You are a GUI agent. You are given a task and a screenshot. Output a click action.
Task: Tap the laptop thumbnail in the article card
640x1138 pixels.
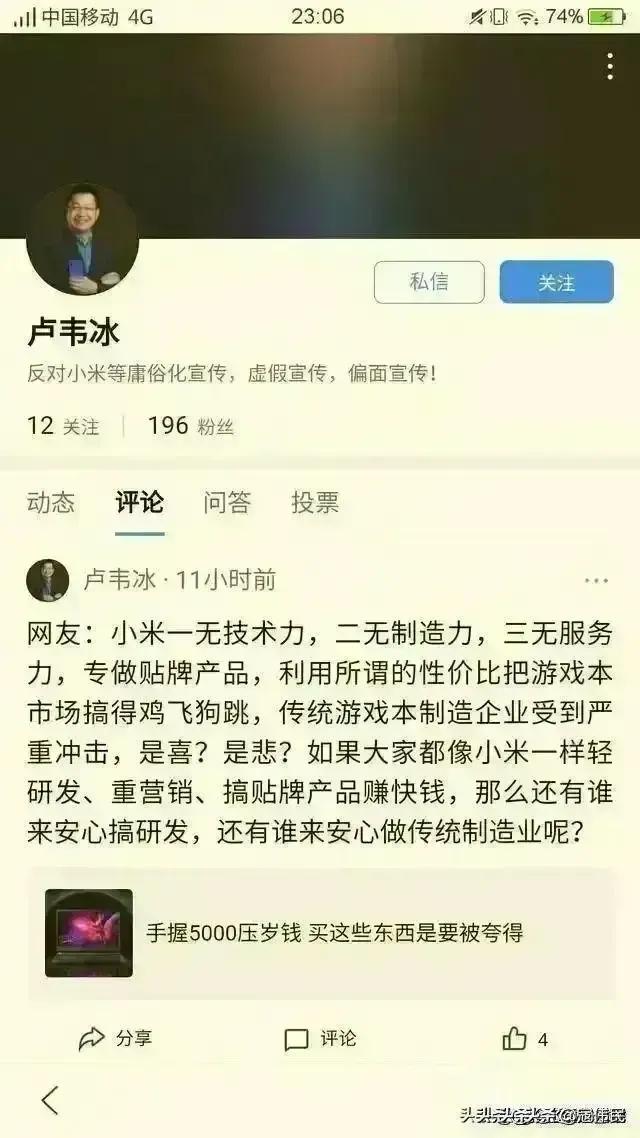(x=89, y=933)
